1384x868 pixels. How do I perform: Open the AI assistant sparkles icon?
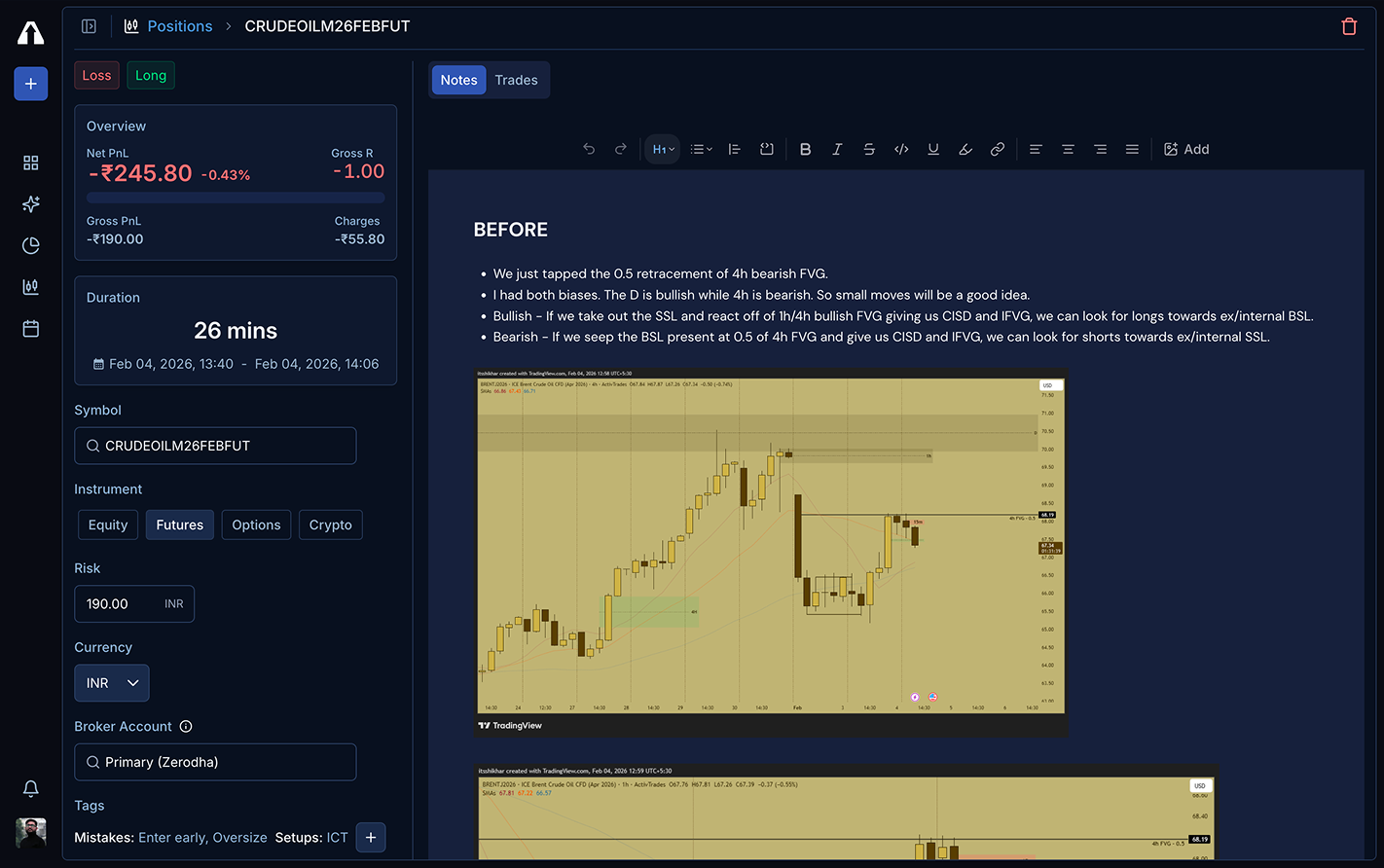pos(30,203)
